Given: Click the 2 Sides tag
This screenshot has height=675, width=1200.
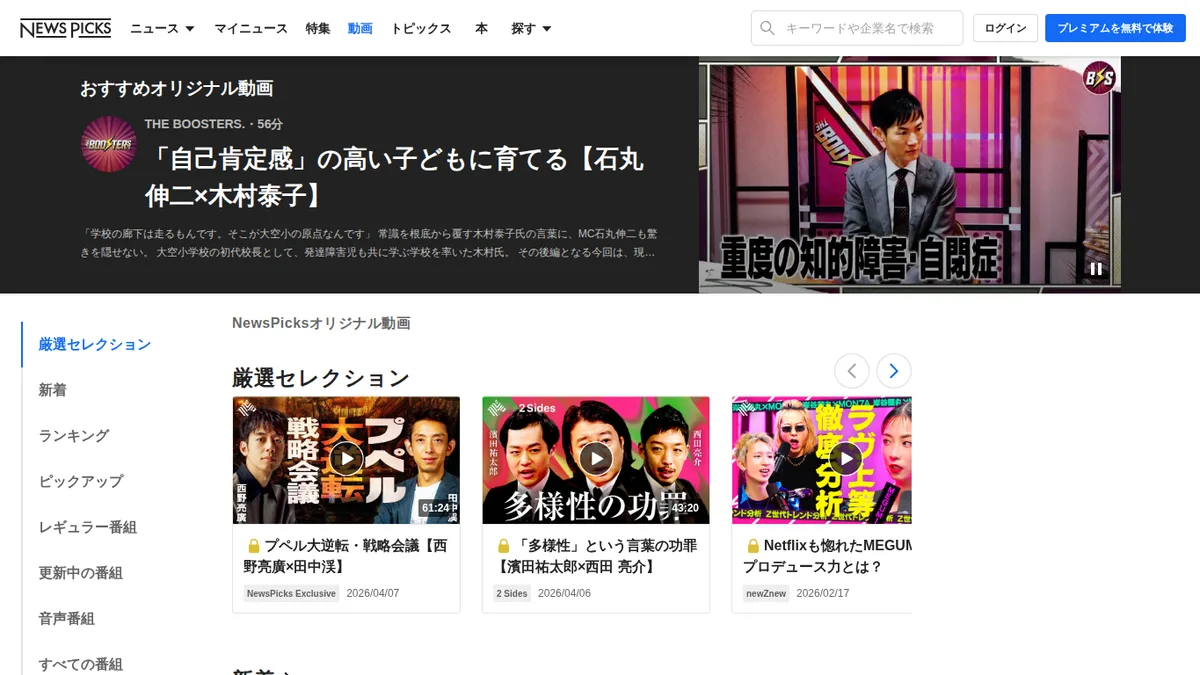Looking at the screenshot, I should [x=512, y=593].
